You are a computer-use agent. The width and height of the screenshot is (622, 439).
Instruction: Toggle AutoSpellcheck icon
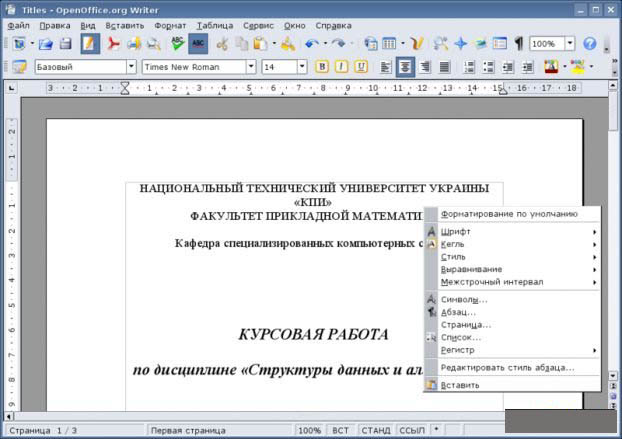point(198,44)
